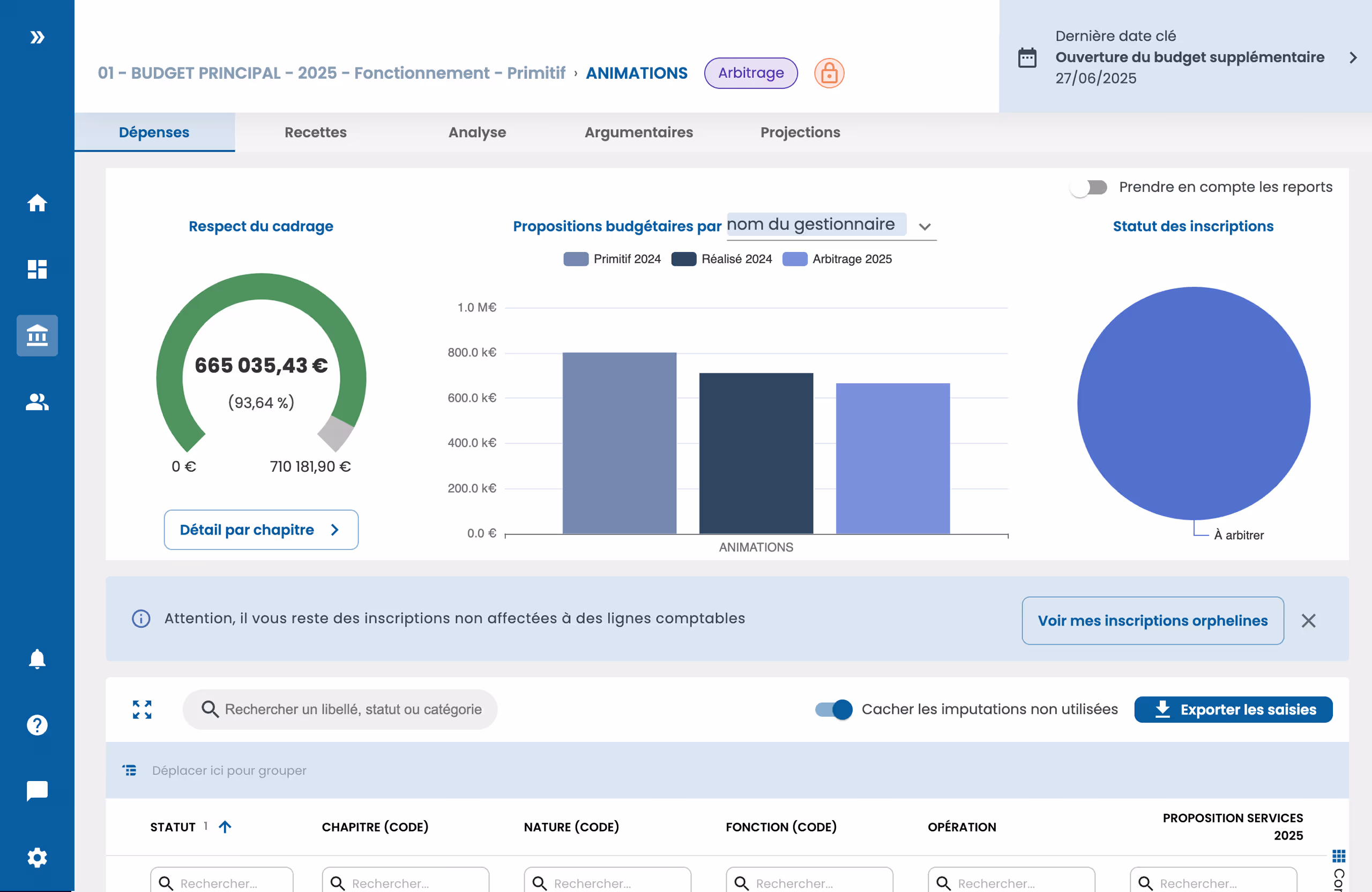
Task: Expand the sidebar with double chevron icon
Action: click(37, 38)
